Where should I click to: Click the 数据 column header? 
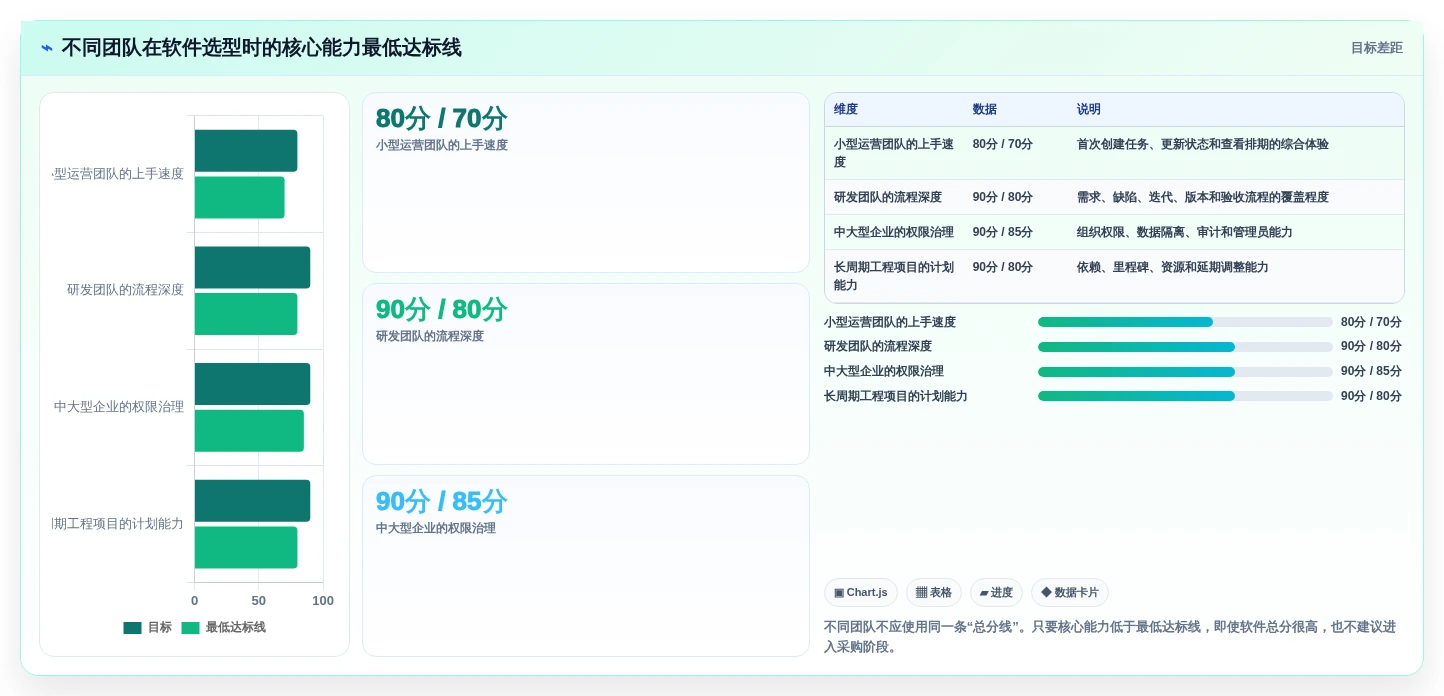pos(984,110)
